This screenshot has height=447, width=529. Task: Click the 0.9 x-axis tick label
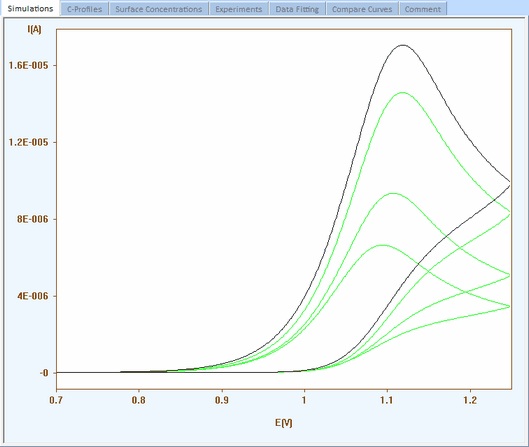pos(221,400)
